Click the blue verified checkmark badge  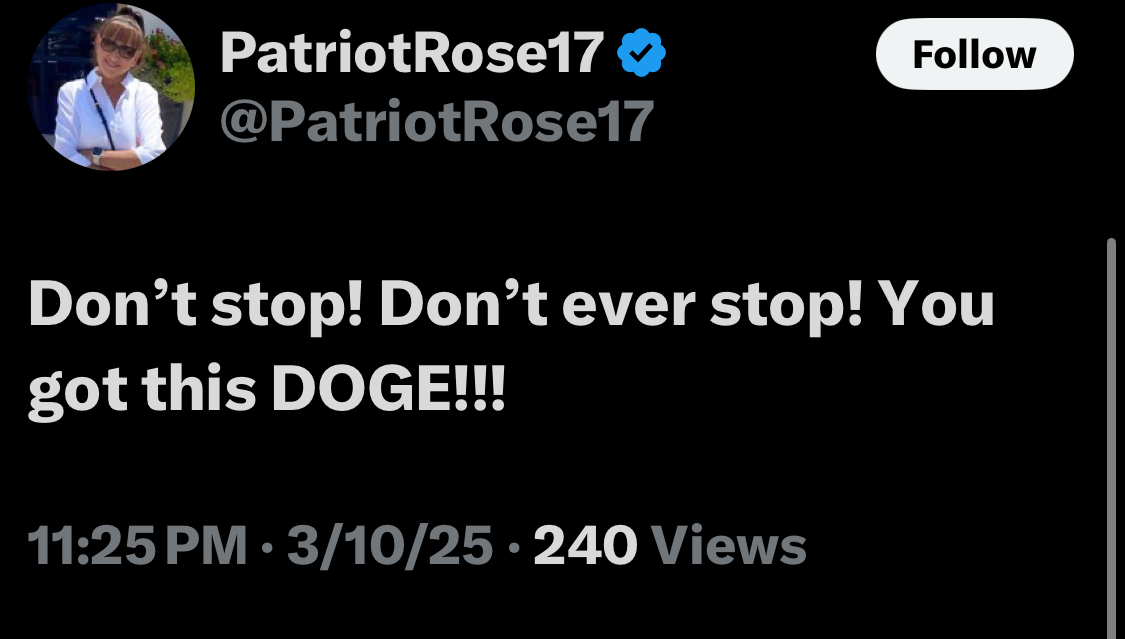[x=641, y=52]
